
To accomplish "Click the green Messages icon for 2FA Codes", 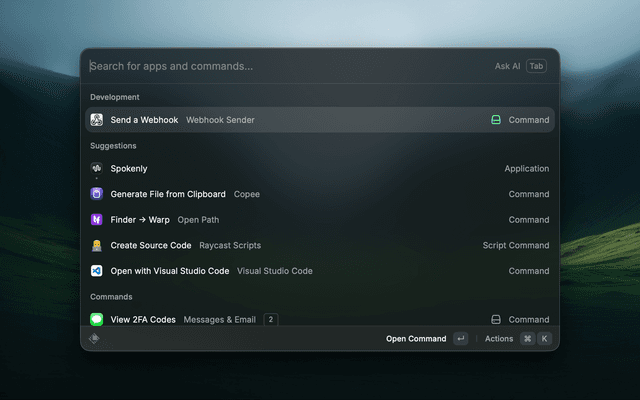I will (x=97, y=319).
